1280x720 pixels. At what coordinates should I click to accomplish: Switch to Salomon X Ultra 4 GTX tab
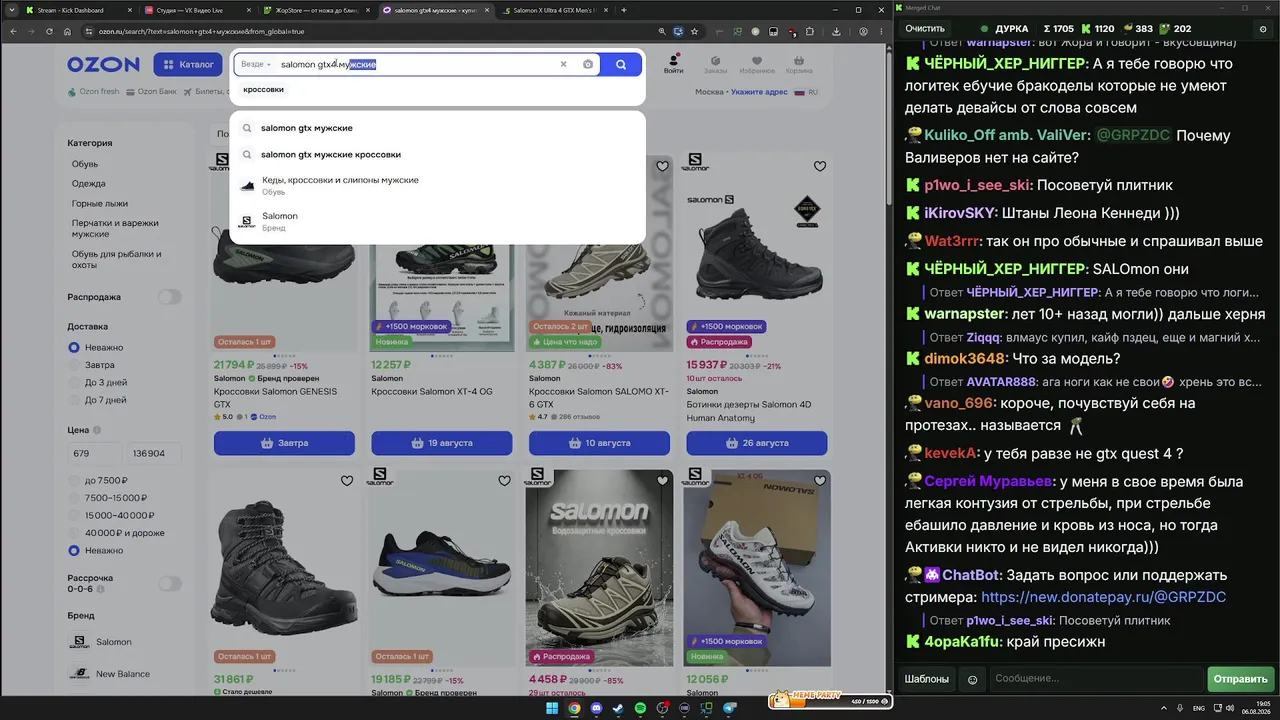click(x=553, y=10)
